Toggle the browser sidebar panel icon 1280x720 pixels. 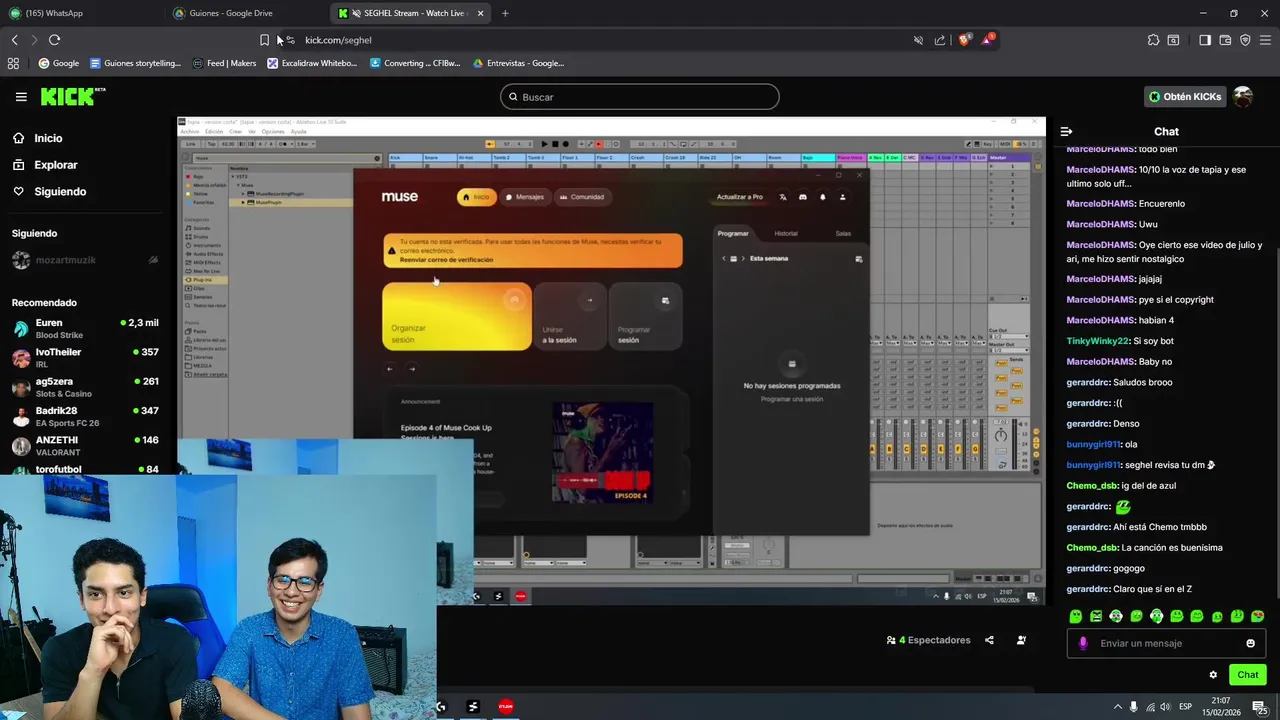pos(1205,40)
